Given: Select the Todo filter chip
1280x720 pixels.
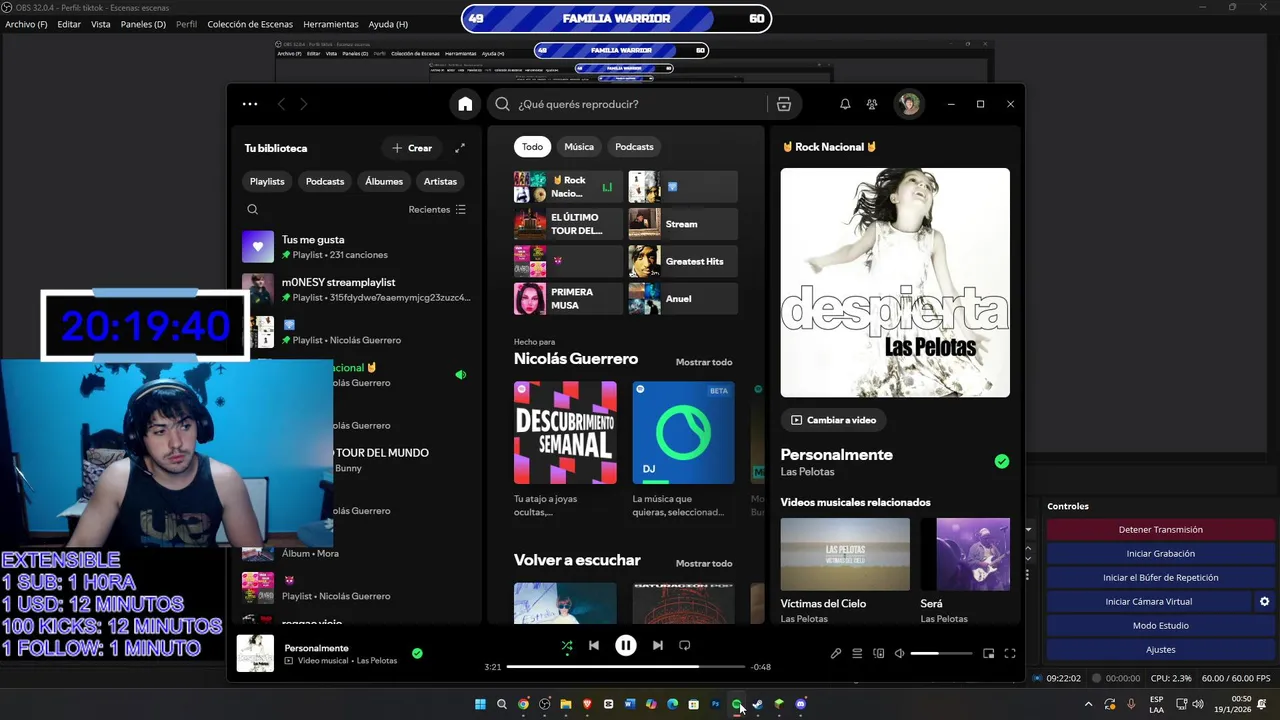Looking at the screenshot, I should (533, 147).
